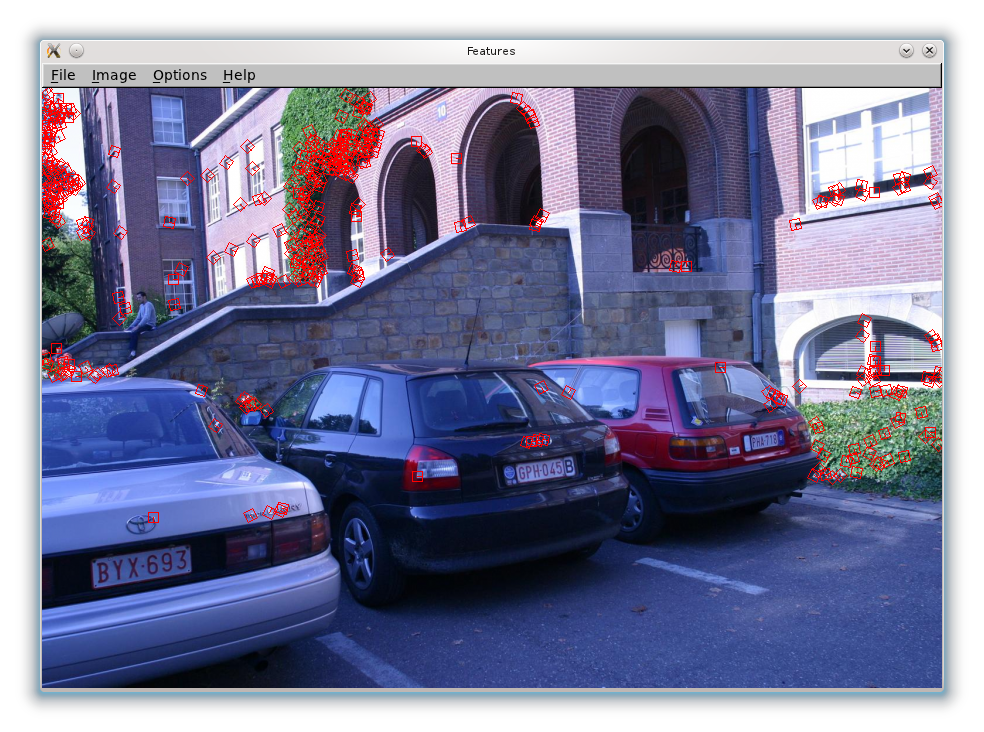Screen dimensions: 984x732
Task: Click the black car's left tail light
Action: [431, 468]
